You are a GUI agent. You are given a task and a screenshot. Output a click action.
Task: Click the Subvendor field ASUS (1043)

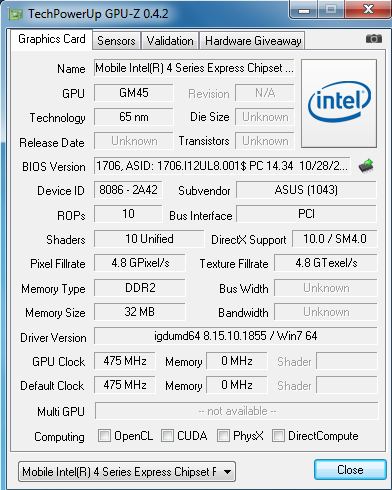tap(306, 190)
